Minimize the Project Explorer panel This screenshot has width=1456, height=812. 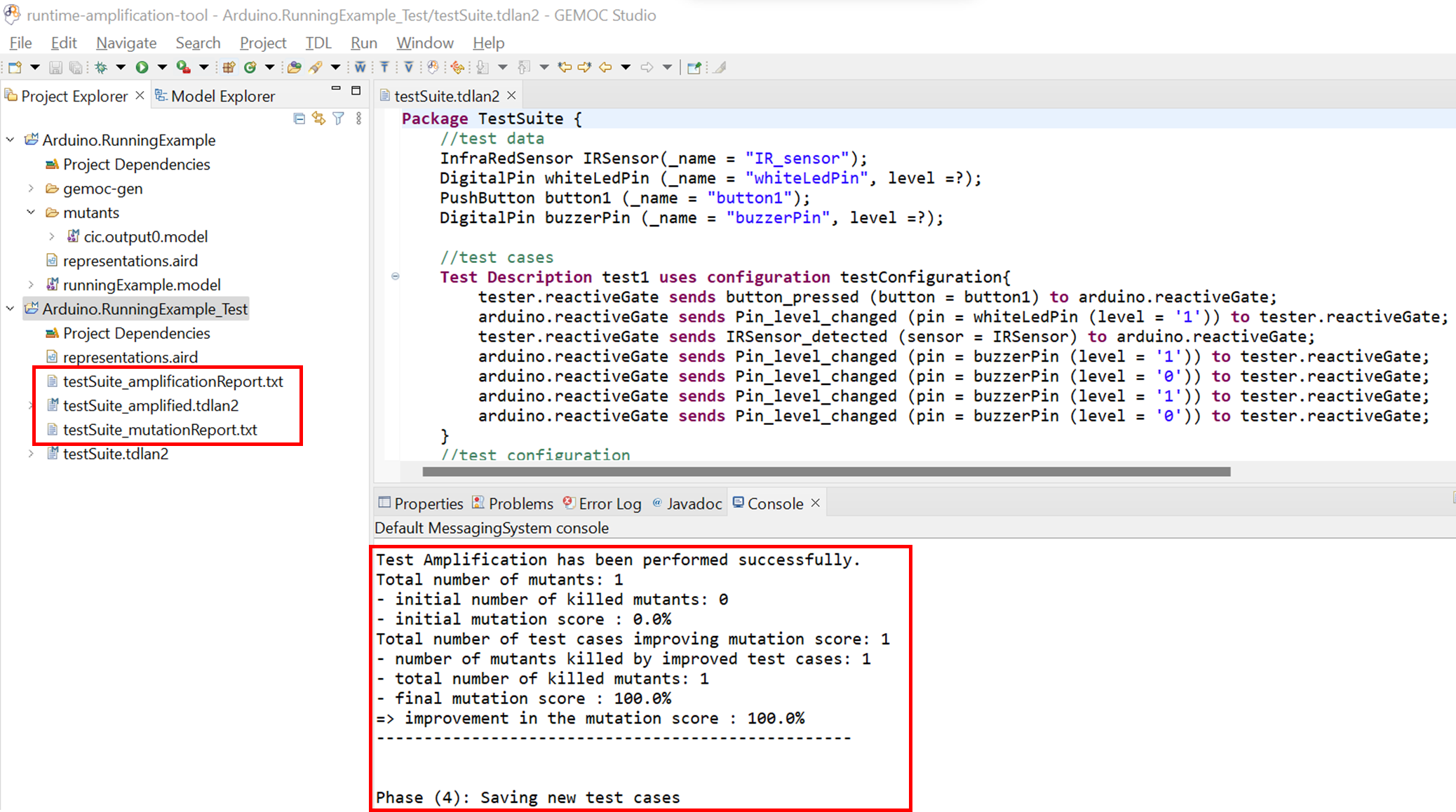coord(336,89)
